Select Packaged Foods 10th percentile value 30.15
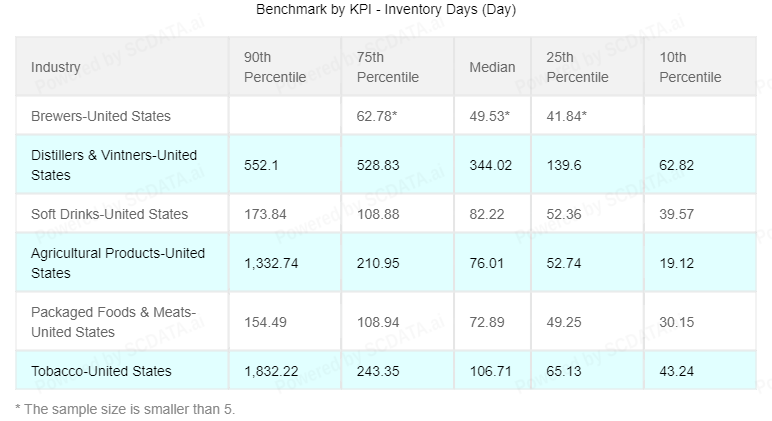 click(x=679, y=322)
